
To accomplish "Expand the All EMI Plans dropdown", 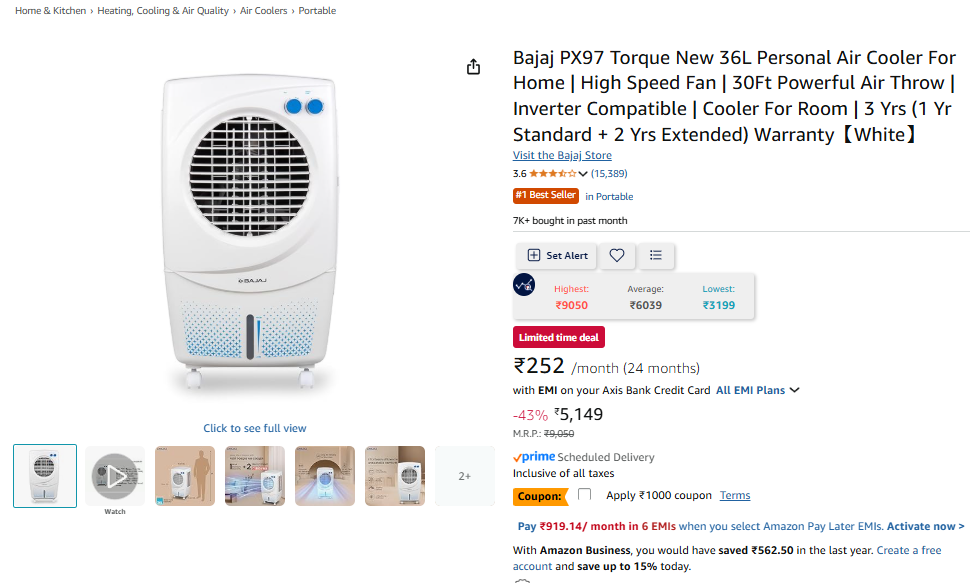I will coord(758,390).
